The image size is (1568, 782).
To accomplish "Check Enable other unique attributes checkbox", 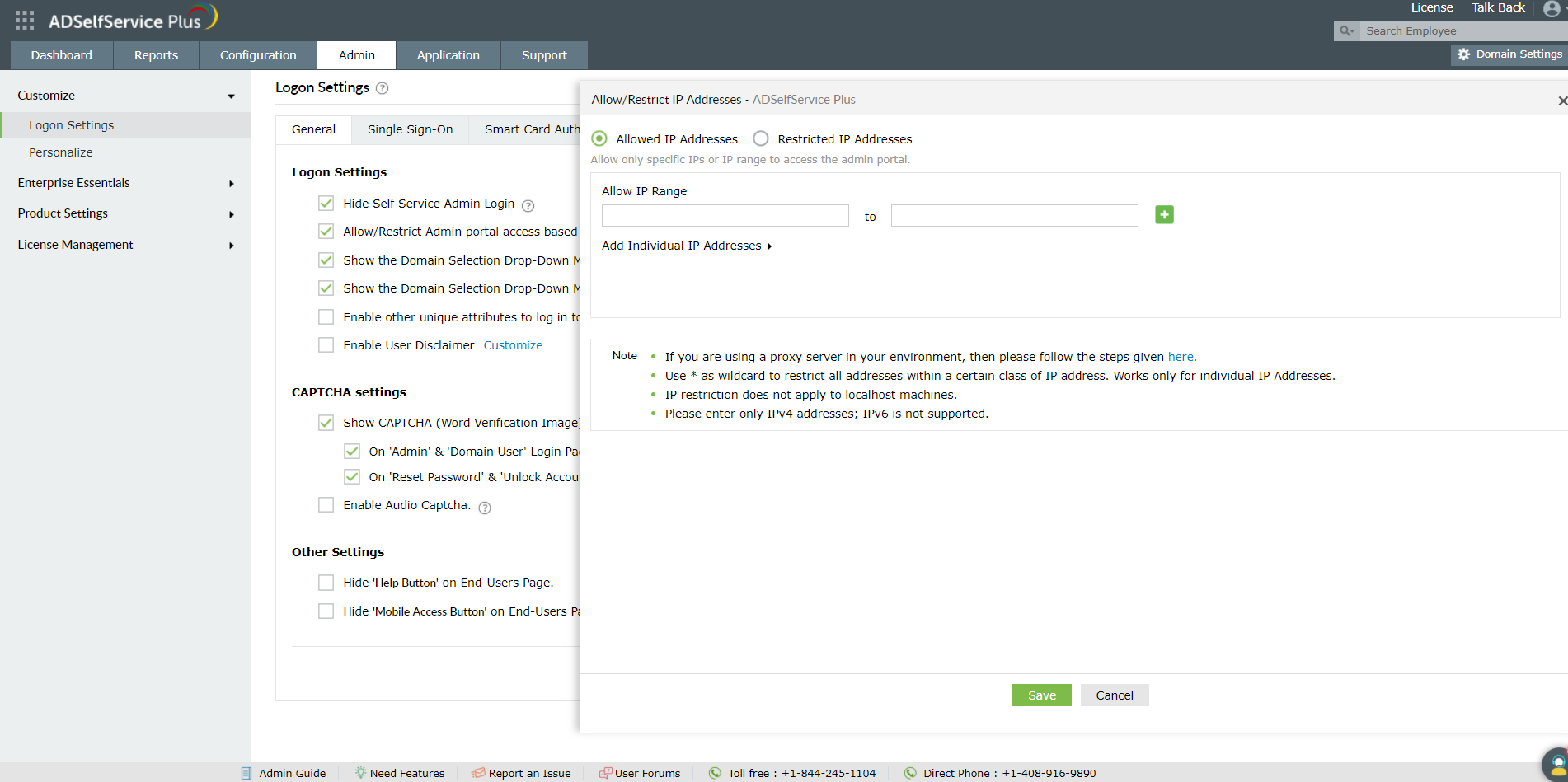I will (326, 317).
